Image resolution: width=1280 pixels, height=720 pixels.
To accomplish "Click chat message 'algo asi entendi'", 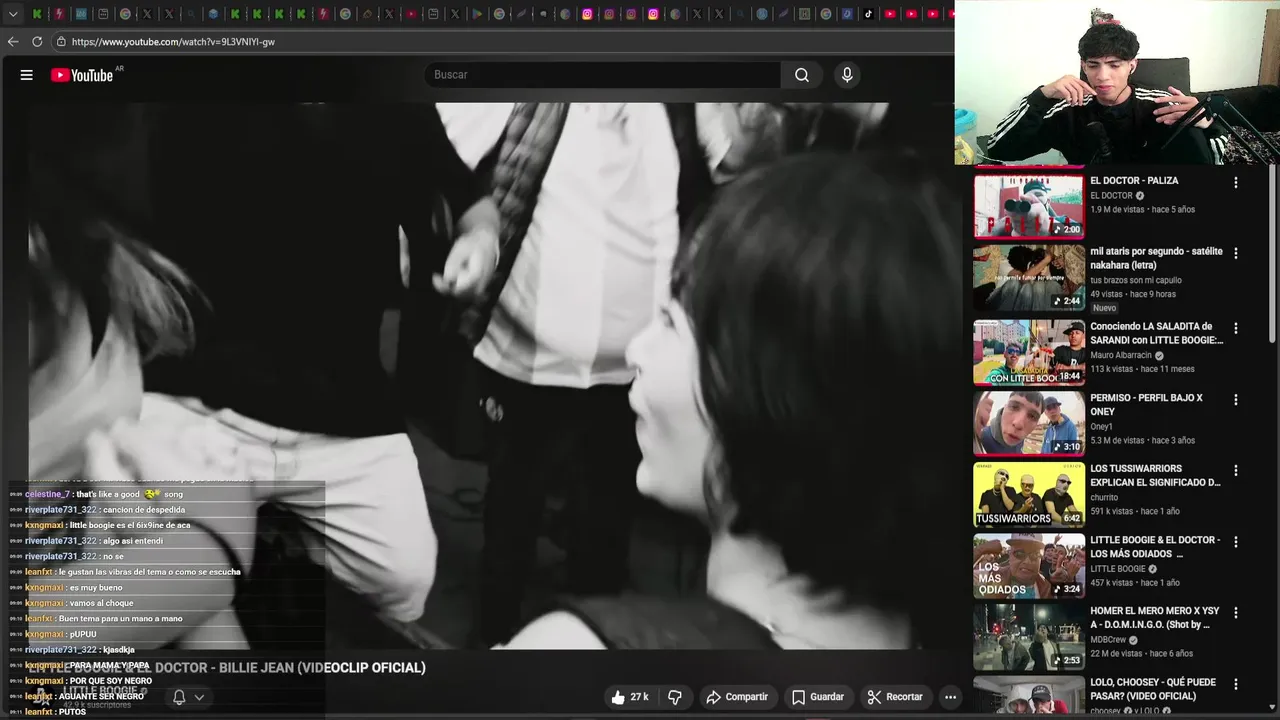I will (132, 541).
